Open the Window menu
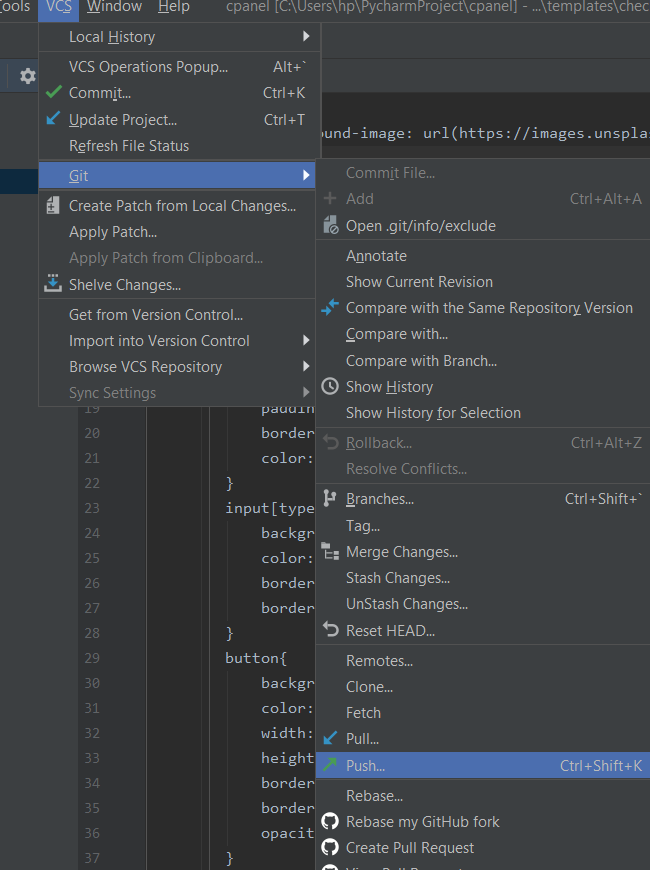650x870 pixels. [x=114, y=7]
